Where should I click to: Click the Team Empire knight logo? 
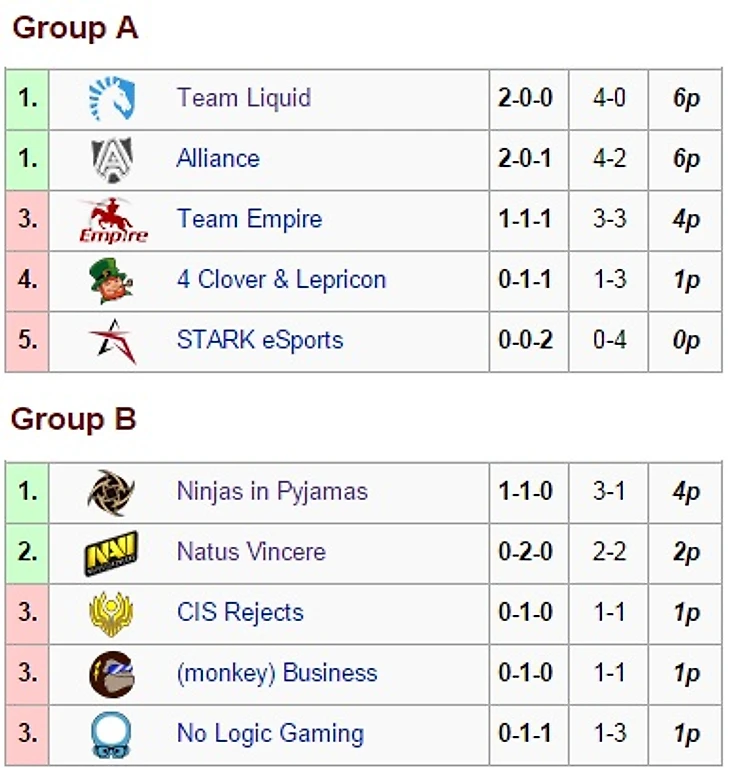pos(112,221)
